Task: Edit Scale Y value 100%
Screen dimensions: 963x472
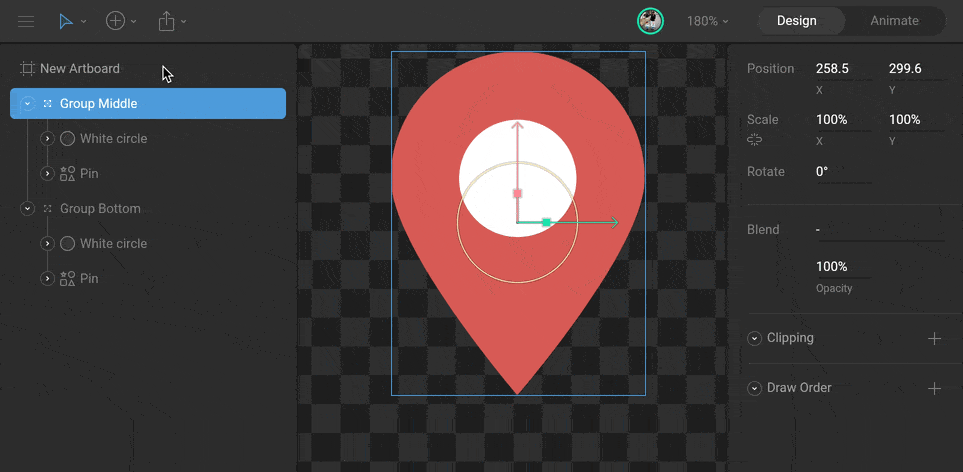Action: 916,120
